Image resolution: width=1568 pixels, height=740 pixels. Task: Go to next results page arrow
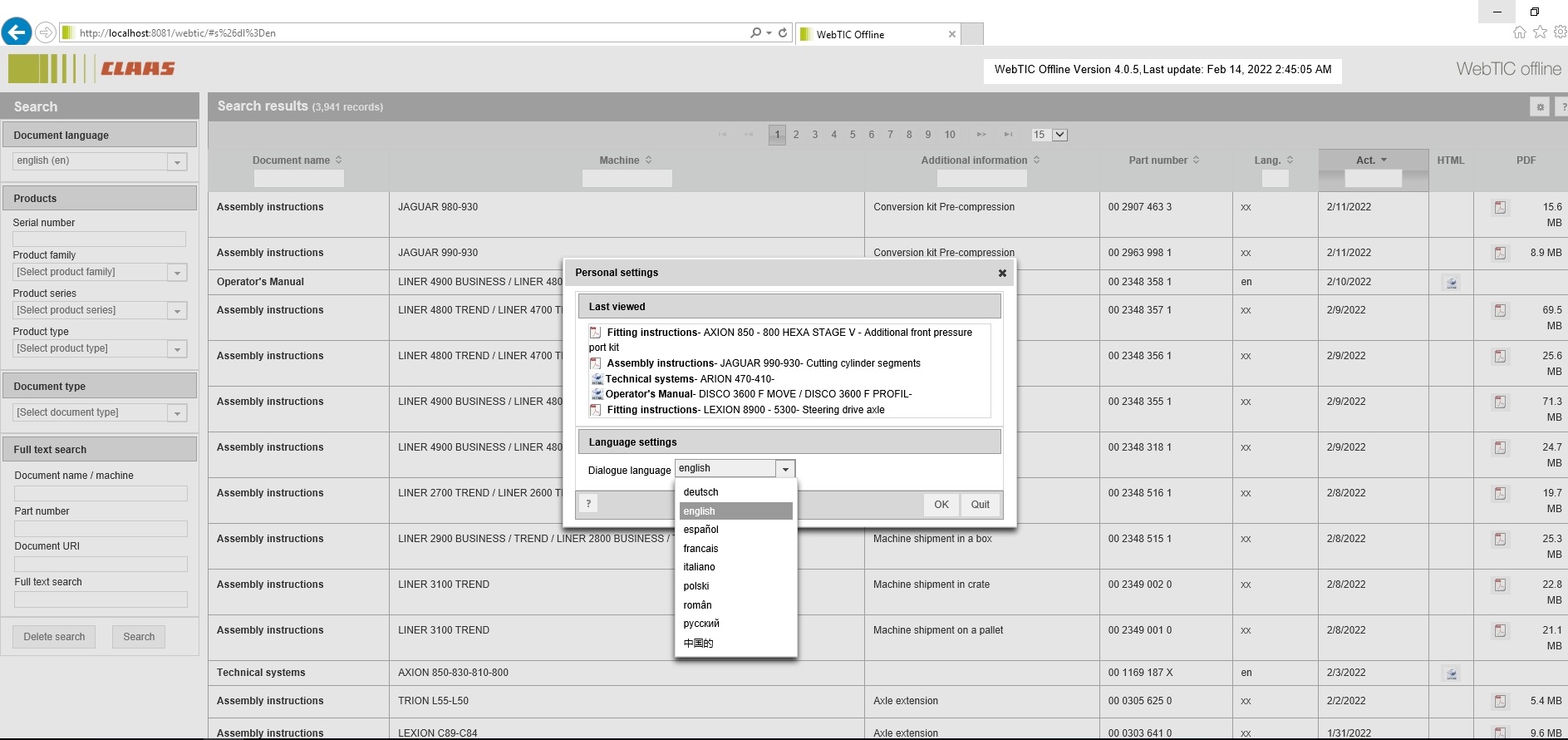(x=981, y=135)
